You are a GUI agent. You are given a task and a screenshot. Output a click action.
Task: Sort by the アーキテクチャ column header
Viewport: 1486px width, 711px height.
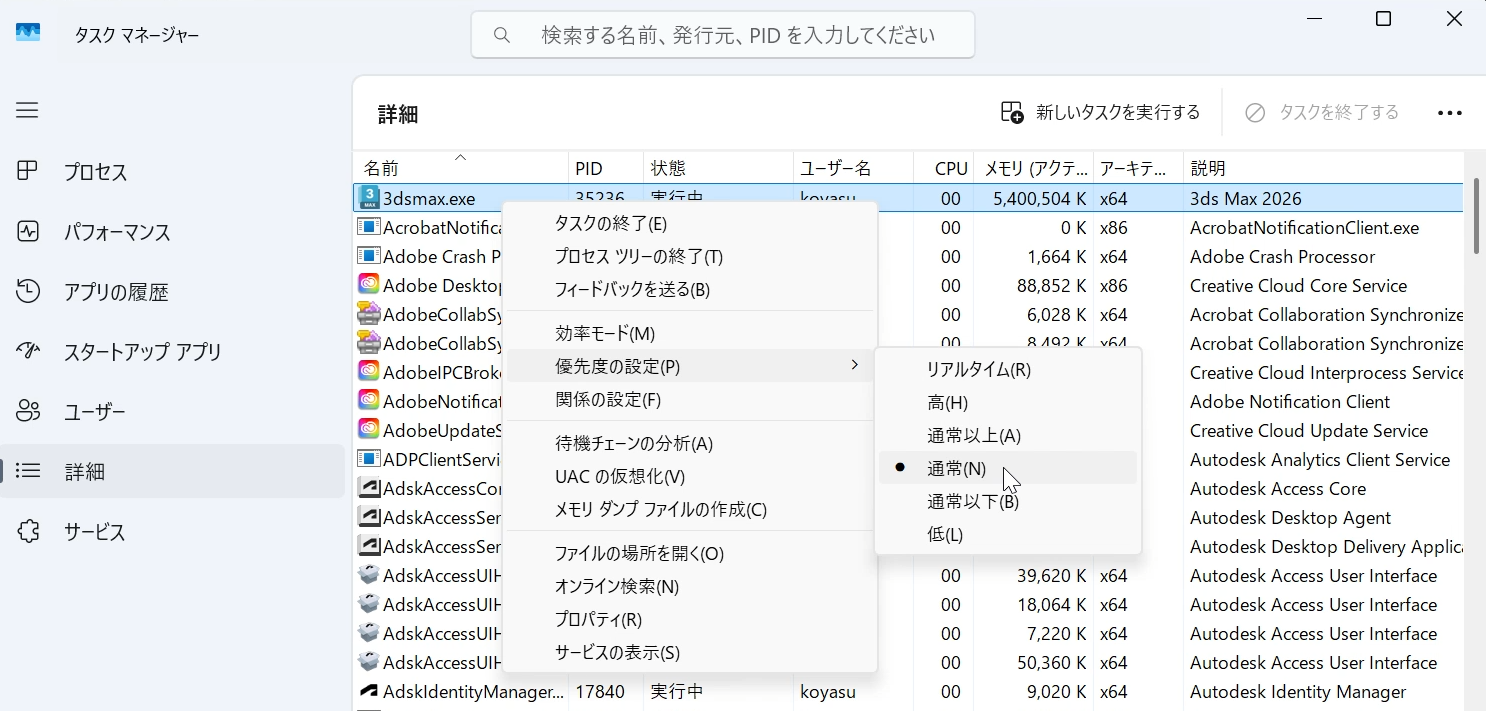[x=1138, y=168]
